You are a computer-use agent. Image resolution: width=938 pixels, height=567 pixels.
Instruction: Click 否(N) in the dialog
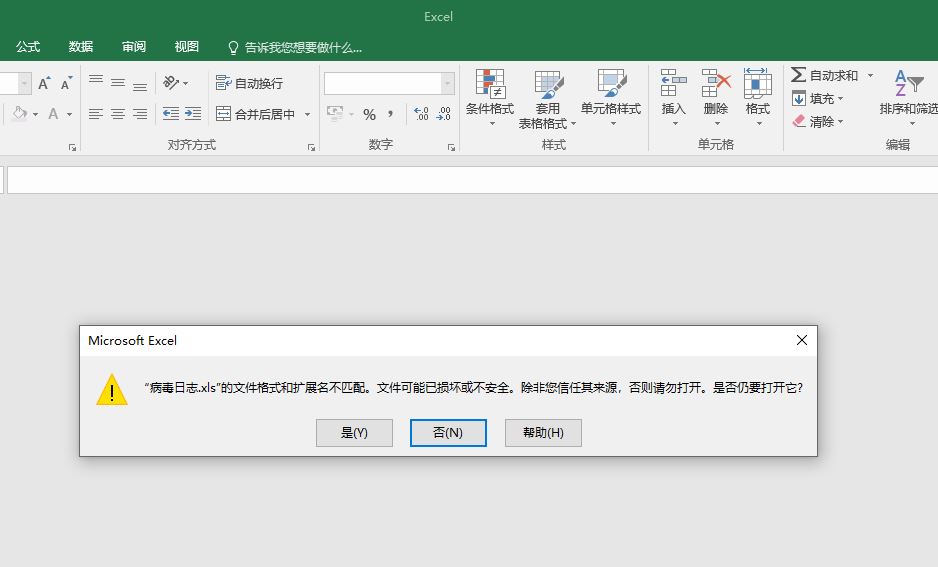pos(448,432)
